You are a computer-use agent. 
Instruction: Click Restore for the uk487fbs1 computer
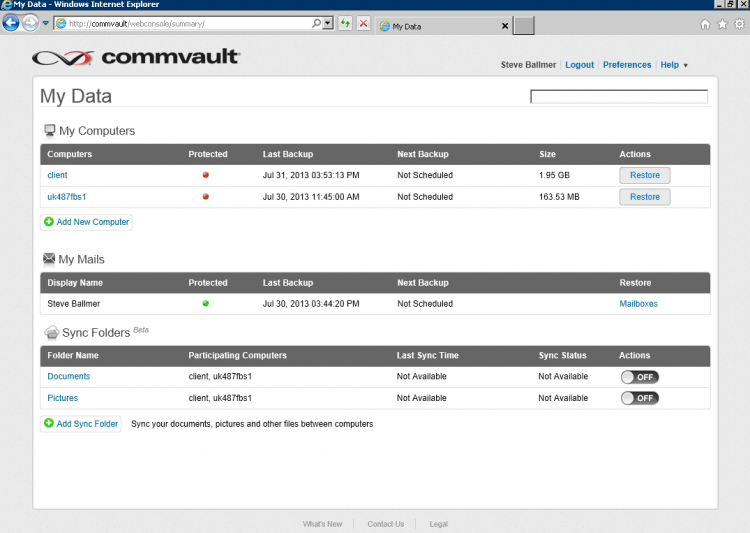pyautogui.click(x=644, y=197)
